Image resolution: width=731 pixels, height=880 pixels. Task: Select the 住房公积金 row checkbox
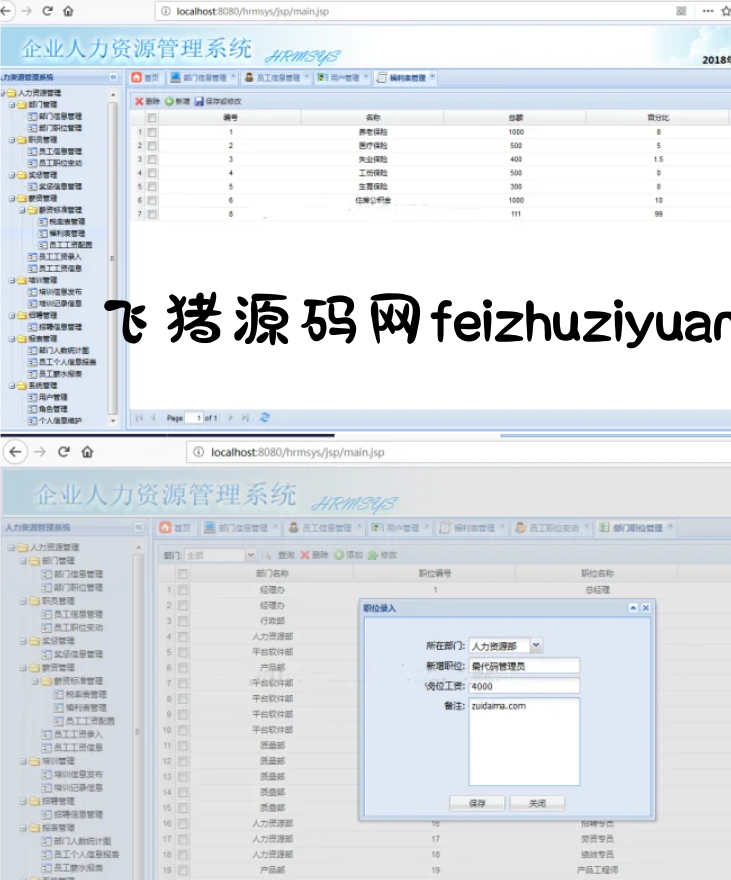coord(153,200)
